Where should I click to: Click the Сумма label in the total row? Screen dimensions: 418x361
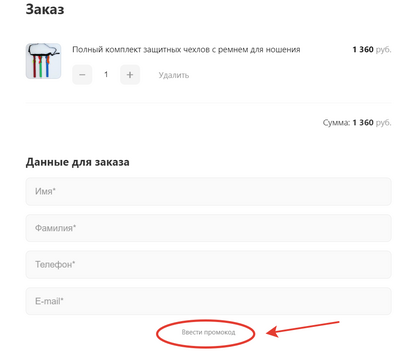[336, 123]
